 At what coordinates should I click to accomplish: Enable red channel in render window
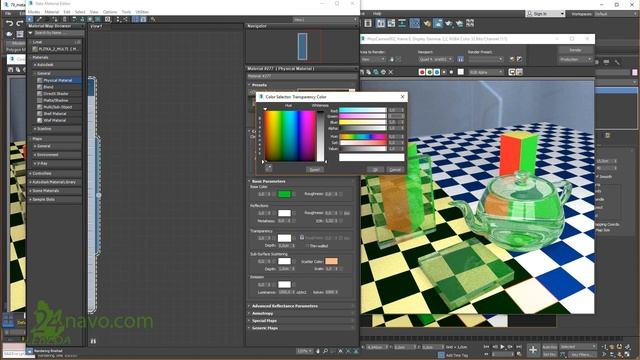(x=422, y=72)
